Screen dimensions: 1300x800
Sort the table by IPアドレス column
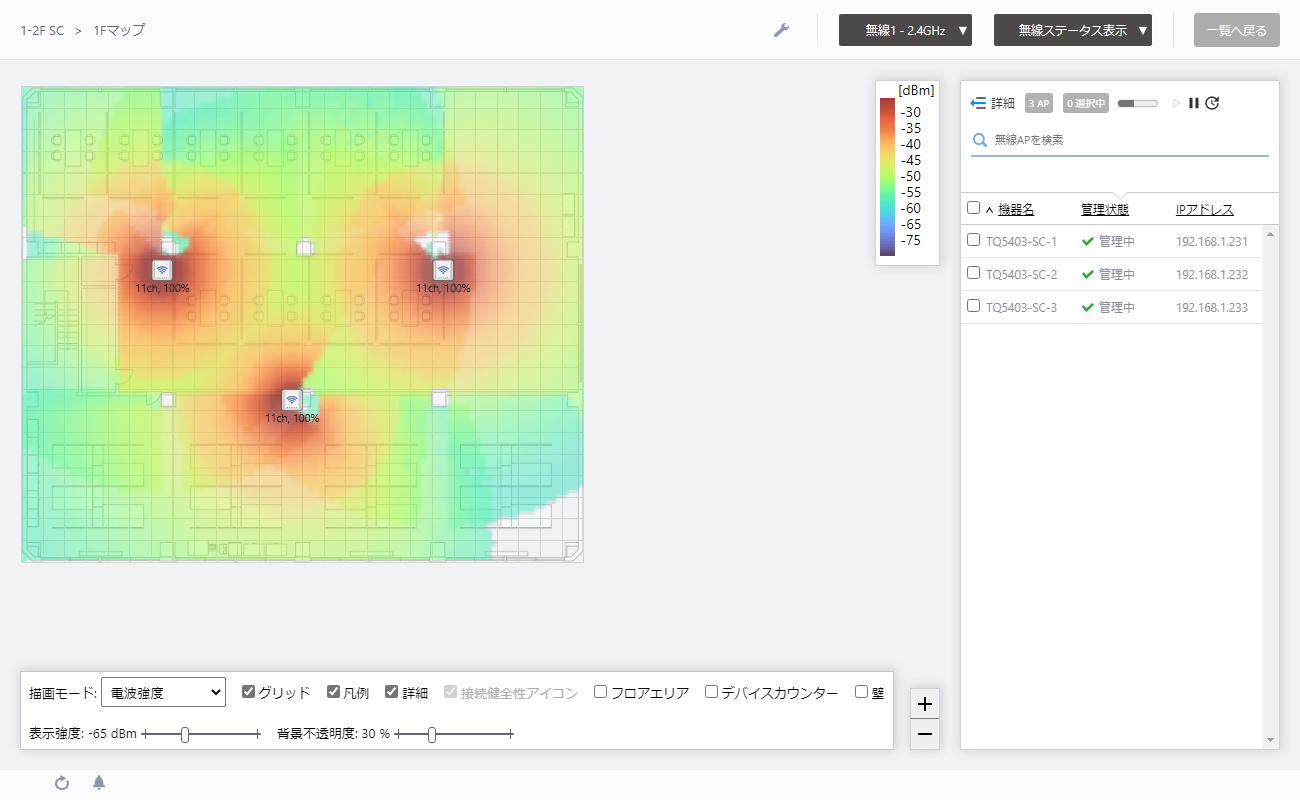coord(1205,210)
